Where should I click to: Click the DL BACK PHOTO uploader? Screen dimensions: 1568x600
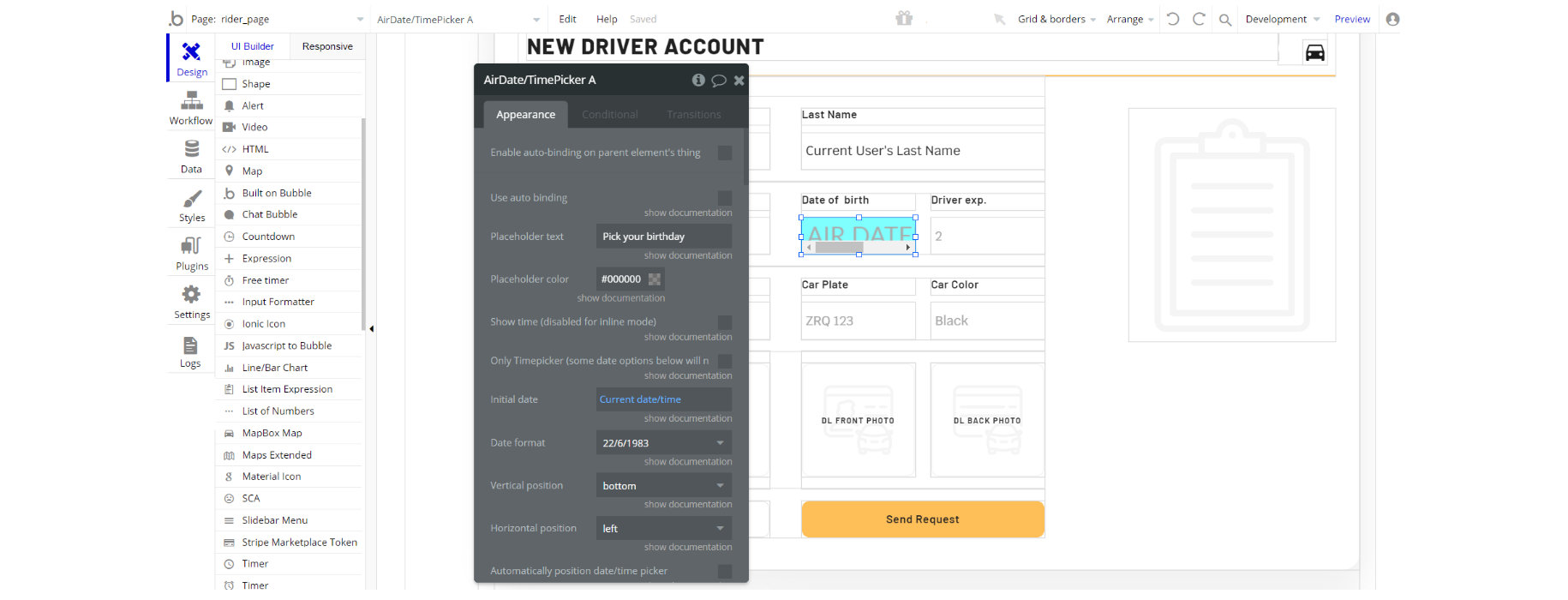[987, 420]
